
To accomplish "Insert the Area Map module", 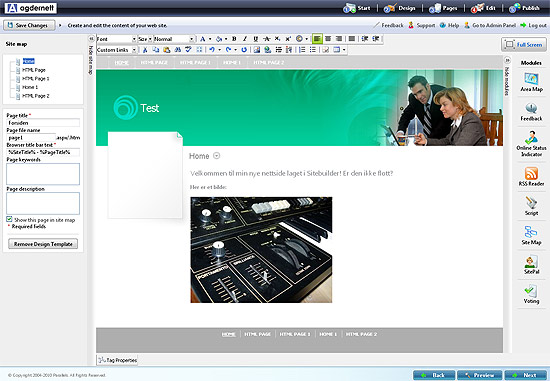I will pyautogui.click(x=531, y=82).
